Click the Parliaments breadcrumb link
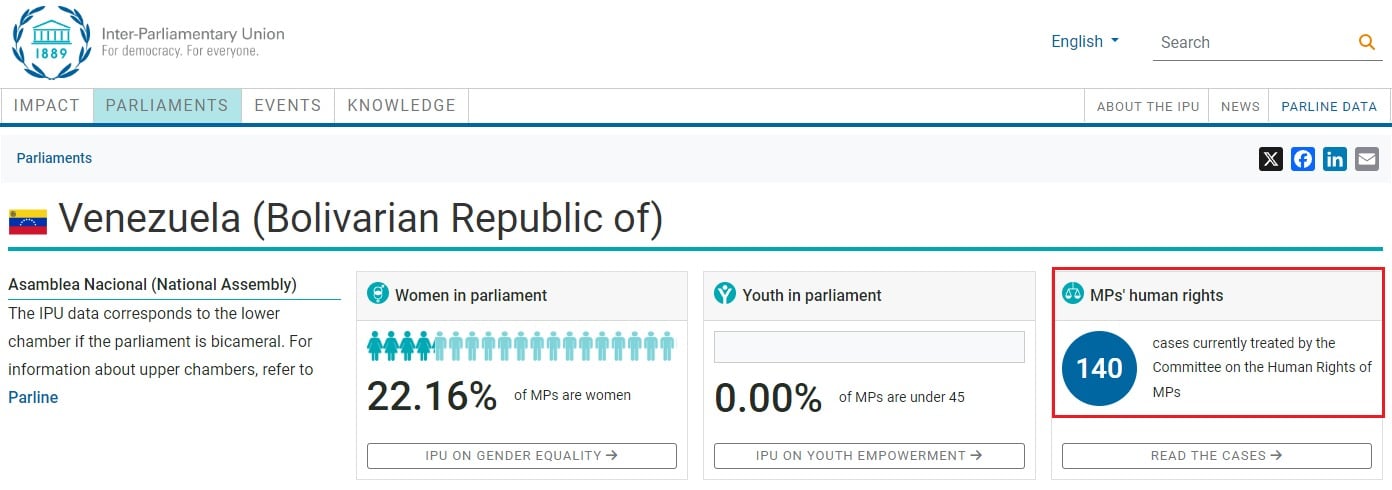This screenshot has width=1392, height=490. coord(54,158)
